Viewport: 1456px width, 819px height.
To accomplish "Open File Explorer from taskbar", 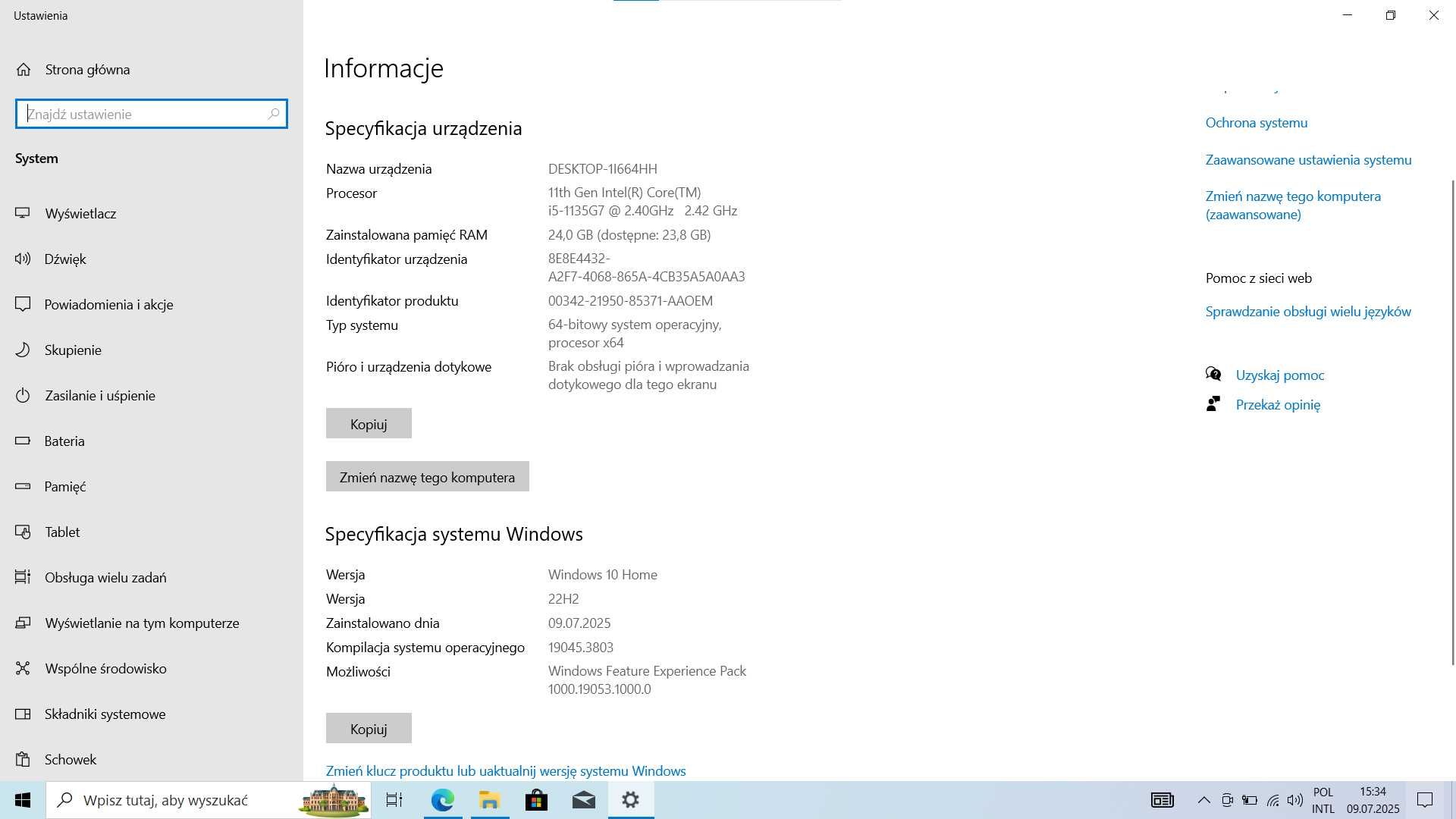I will [489, 800].
